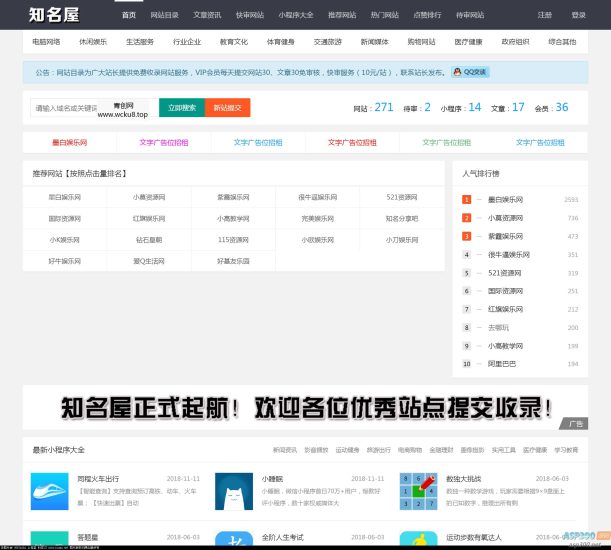The image size is (611, 550).
Task: Open 推荐网站 in top navigation
Action: tap(342, 15)
